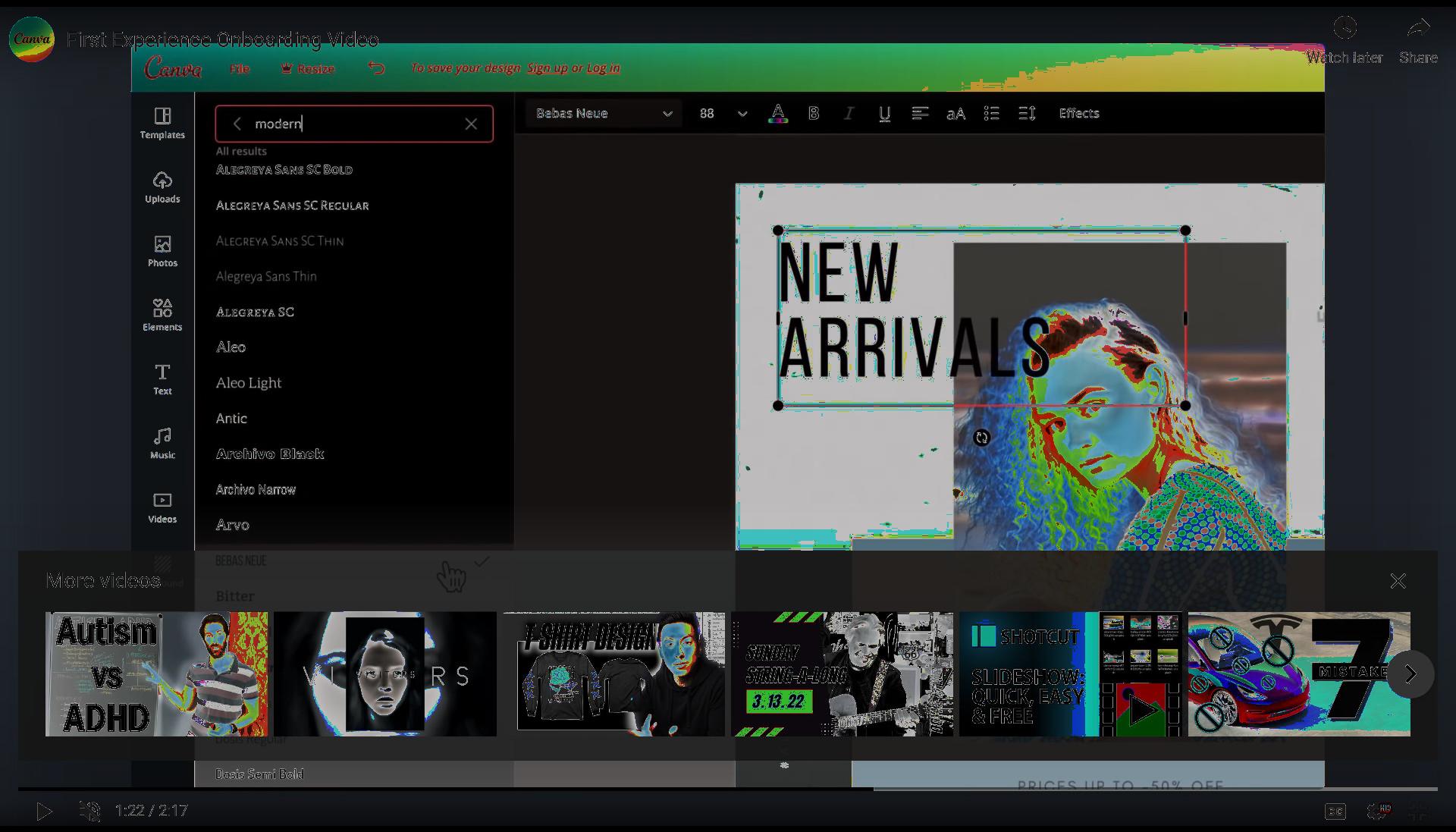Open text Effects panel
Image resolution: width=1456 pixels, height=832 pixels.
[x=1079, y=113]
